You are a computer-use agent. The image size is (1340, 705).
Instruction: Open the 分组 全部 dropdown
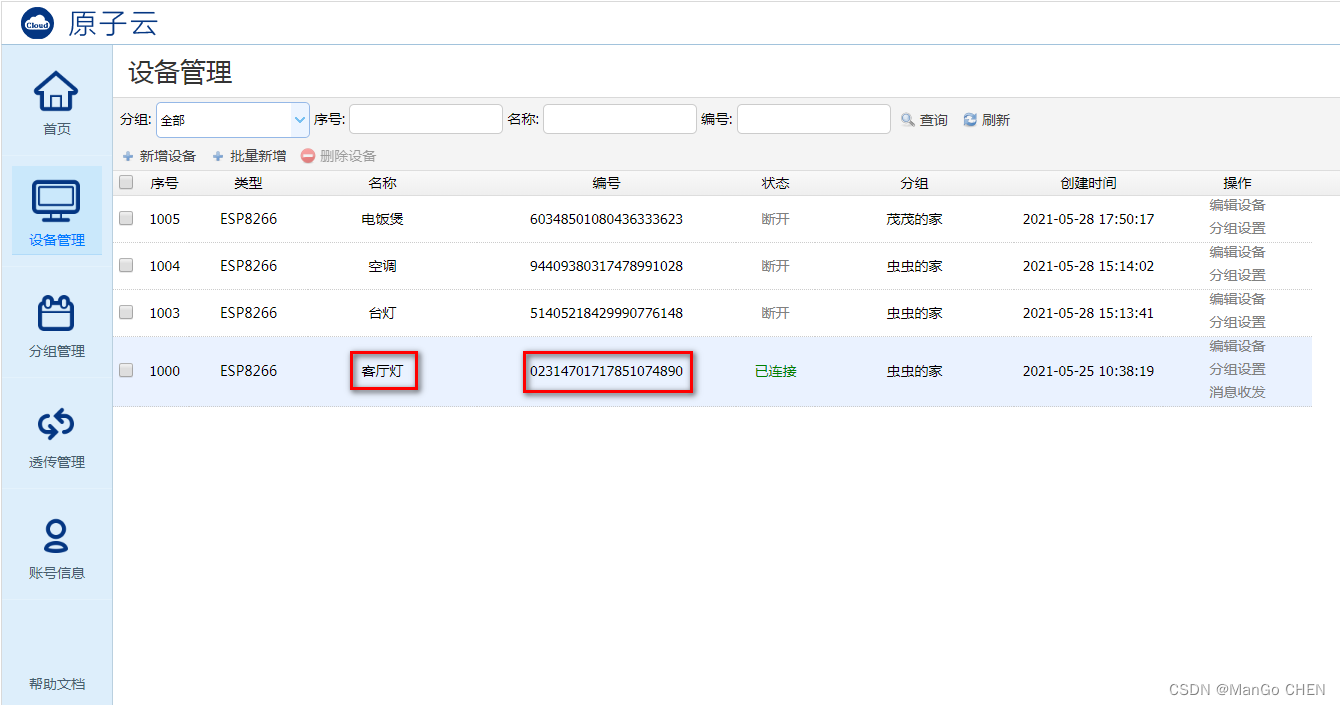tap(233, 119)
